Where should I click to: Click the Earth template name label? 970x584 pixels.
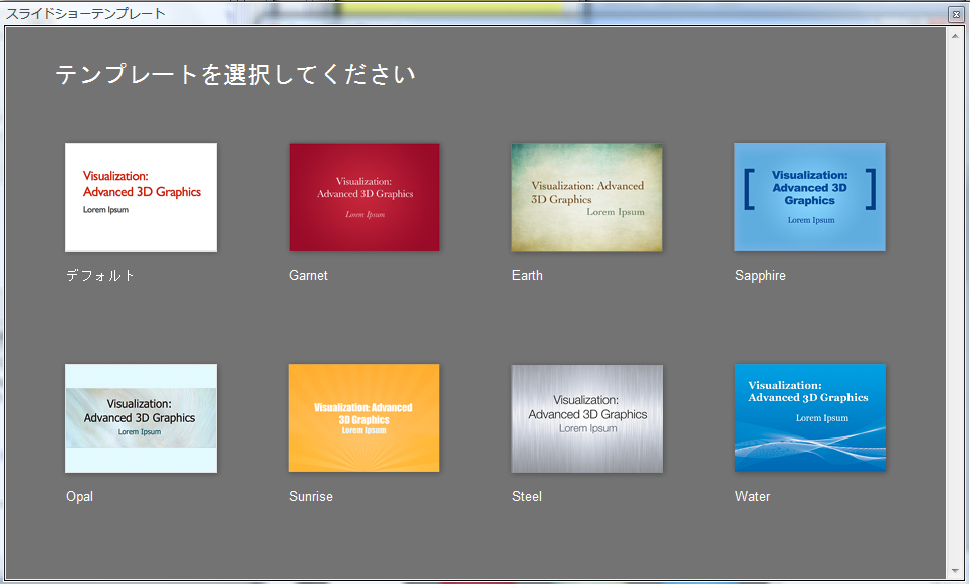(527, 275)
